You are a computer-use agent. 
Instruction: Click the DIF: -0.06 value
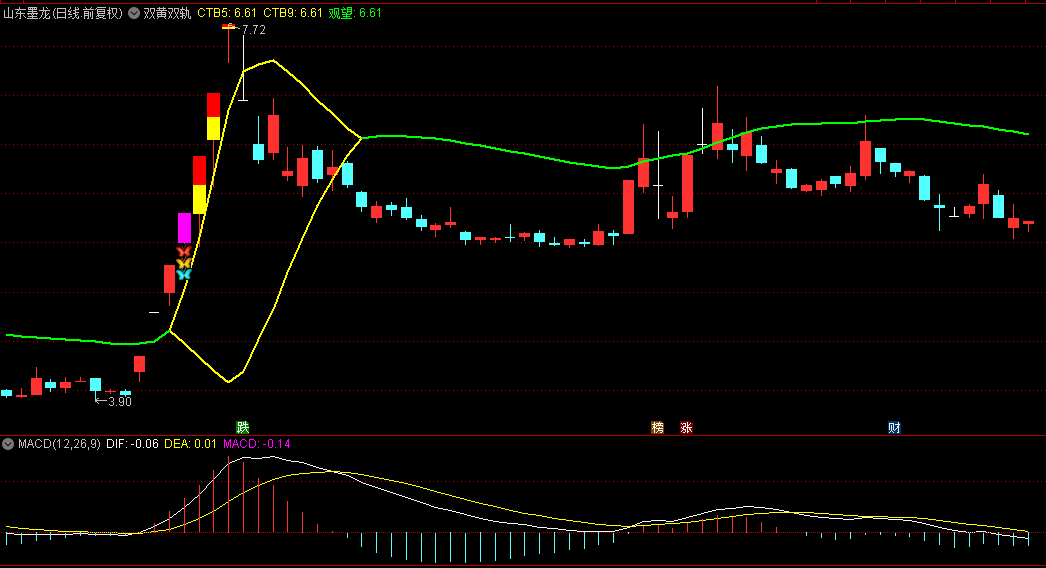133,444
